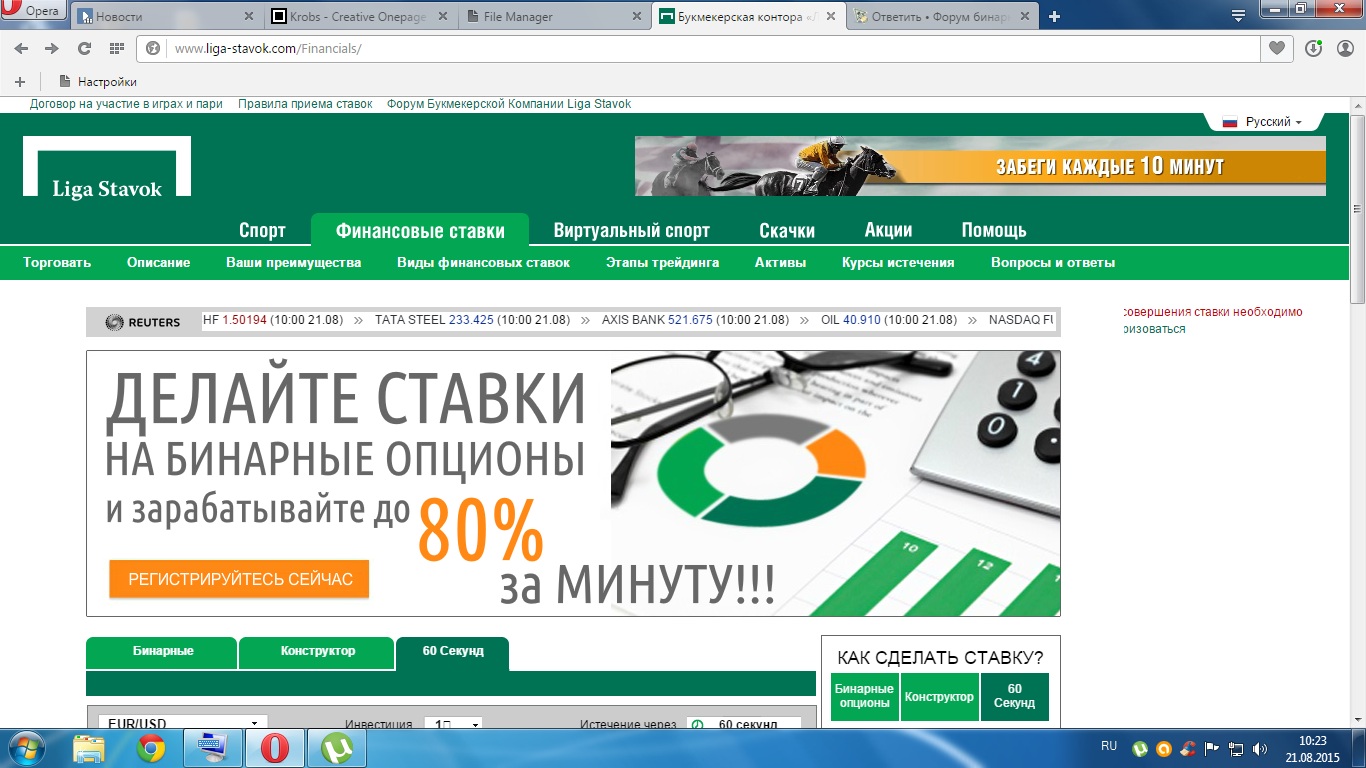The width and height of the screenshot is (1366, 768).
Task: Open Chrome from the taskbar
Action: point(151,748)
